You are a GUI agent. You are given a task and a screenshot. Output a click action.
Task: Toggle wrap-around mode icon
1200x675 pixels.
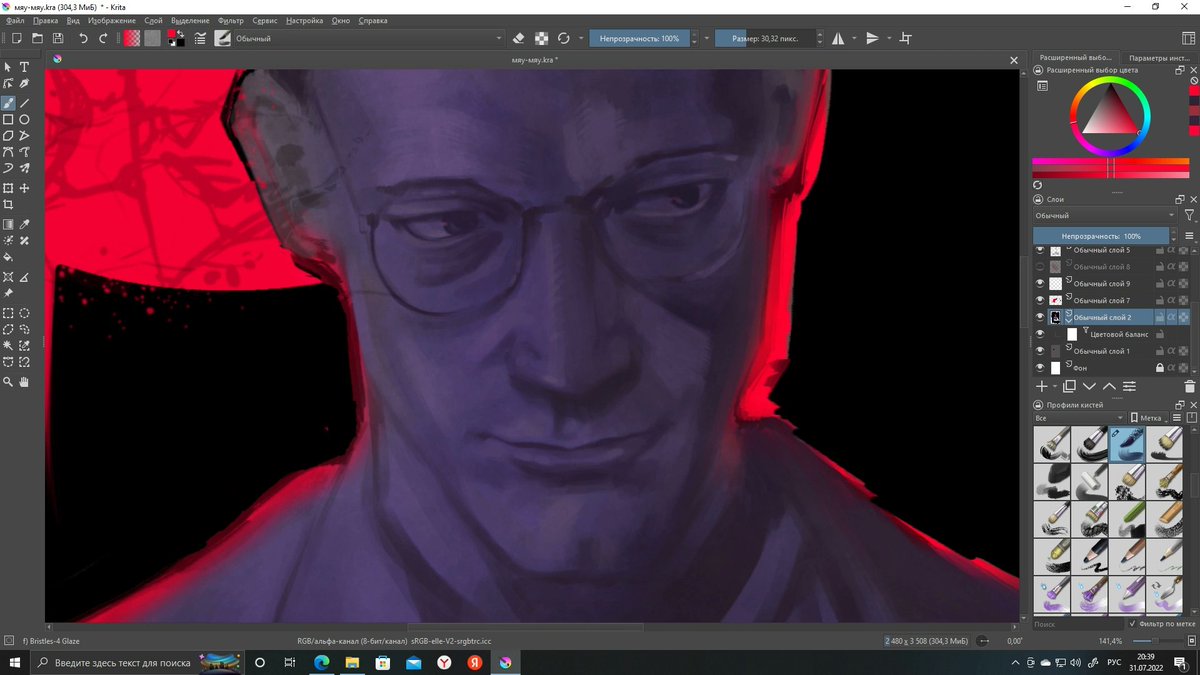pos(906,38)
